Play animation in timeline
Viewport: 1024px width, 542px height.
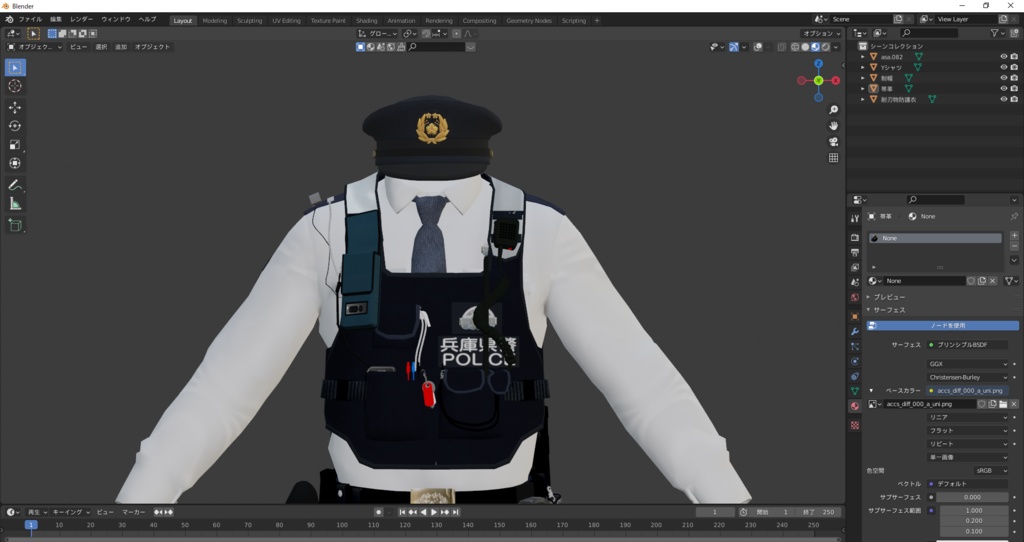coord(434,513)
